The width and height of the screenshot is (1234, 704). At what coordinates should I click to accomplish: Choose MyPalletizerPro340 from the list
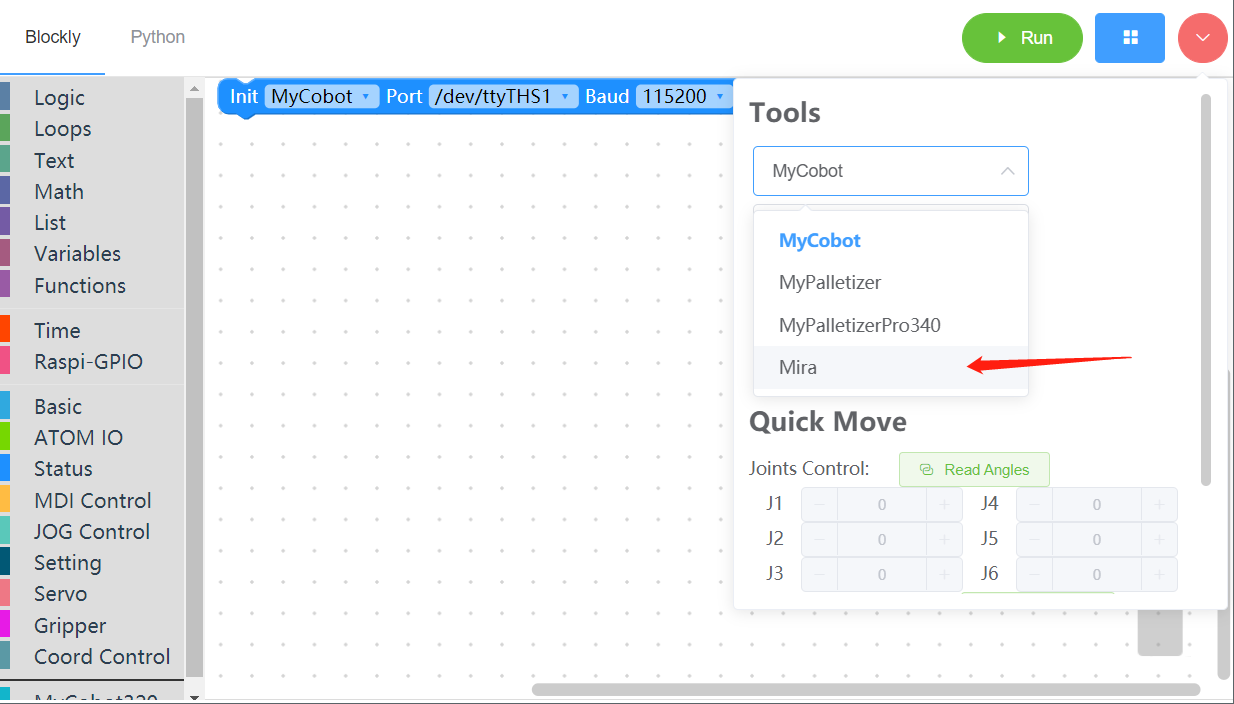891,325
